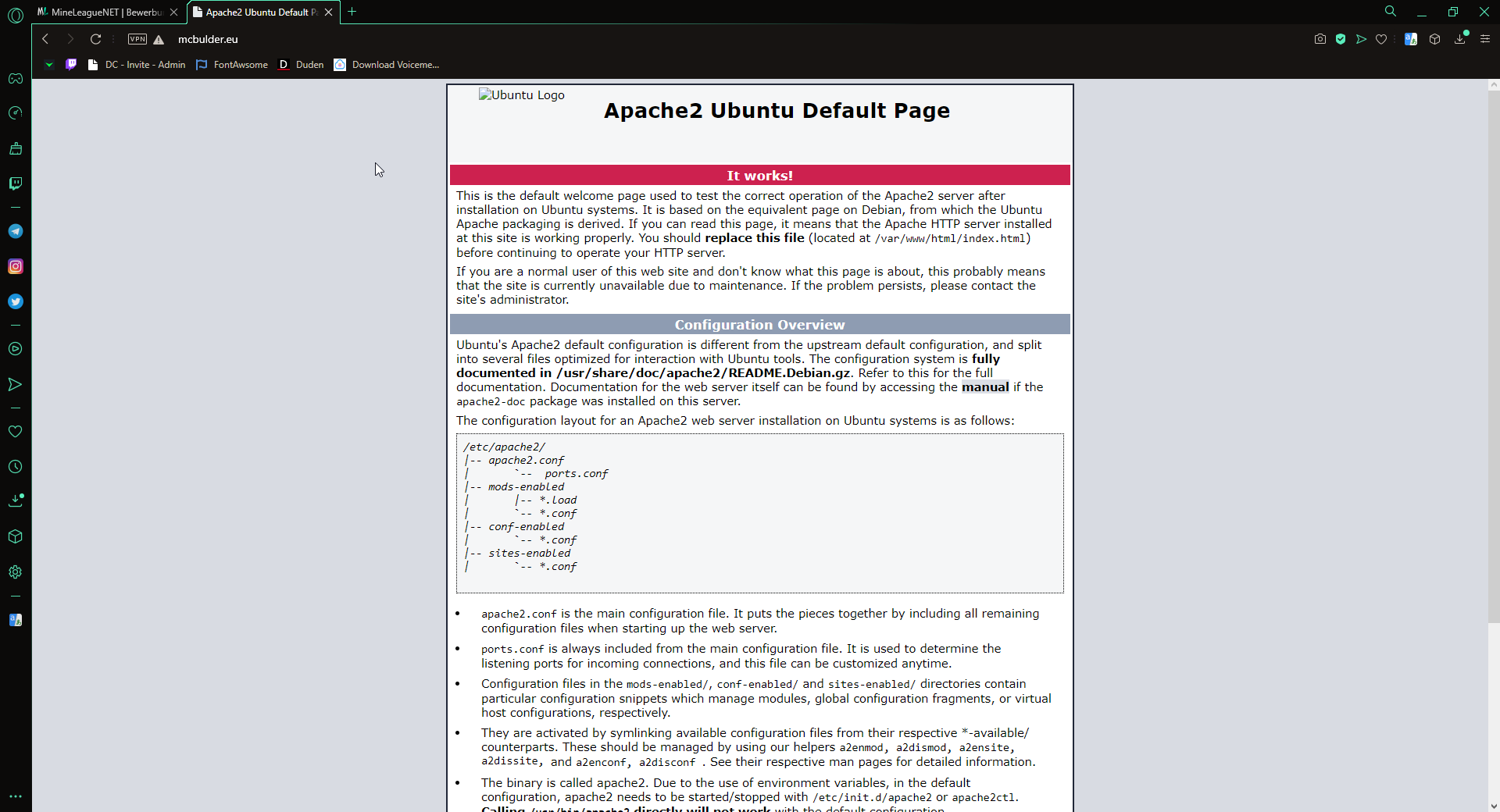Take a snapshot with the camera icon
Viewport: 1500px width, 812px height.
pos(1320,39)
